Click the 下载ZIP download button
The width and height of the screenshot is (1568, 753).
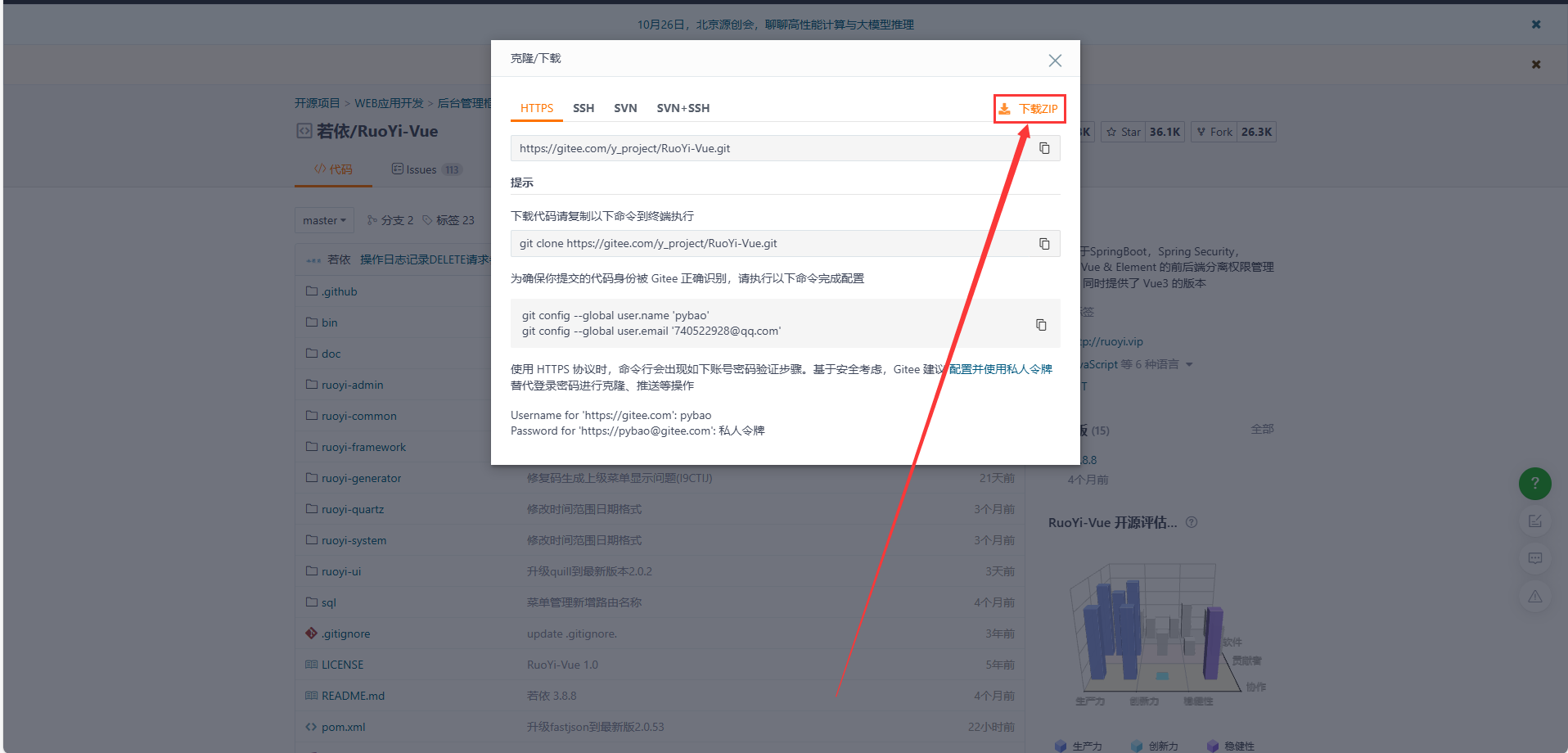[x=1030, y=109]
